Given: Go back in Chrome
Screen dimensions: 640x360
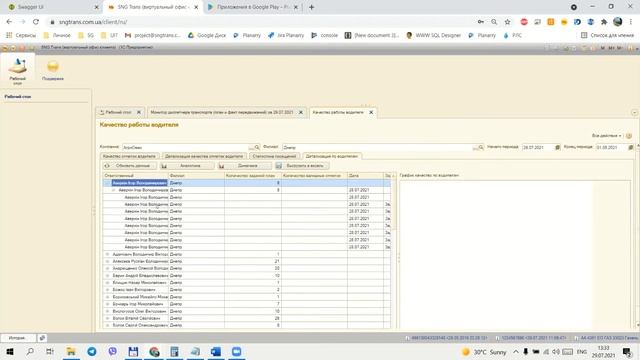Looking at the screenshot, I should (9, 22).
